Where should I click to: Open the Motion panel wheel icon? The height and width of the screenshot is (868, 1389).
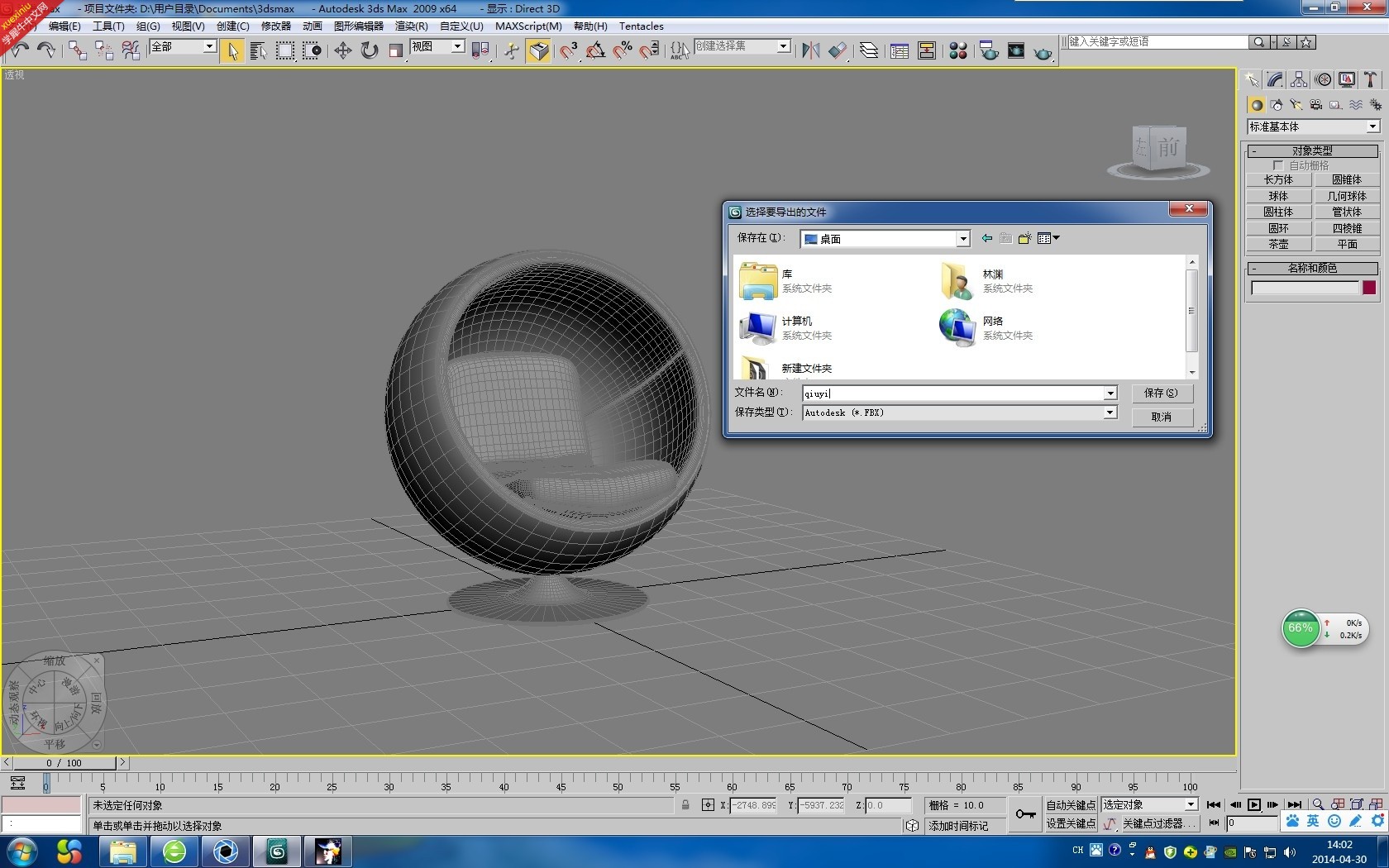click(1324, 79)
